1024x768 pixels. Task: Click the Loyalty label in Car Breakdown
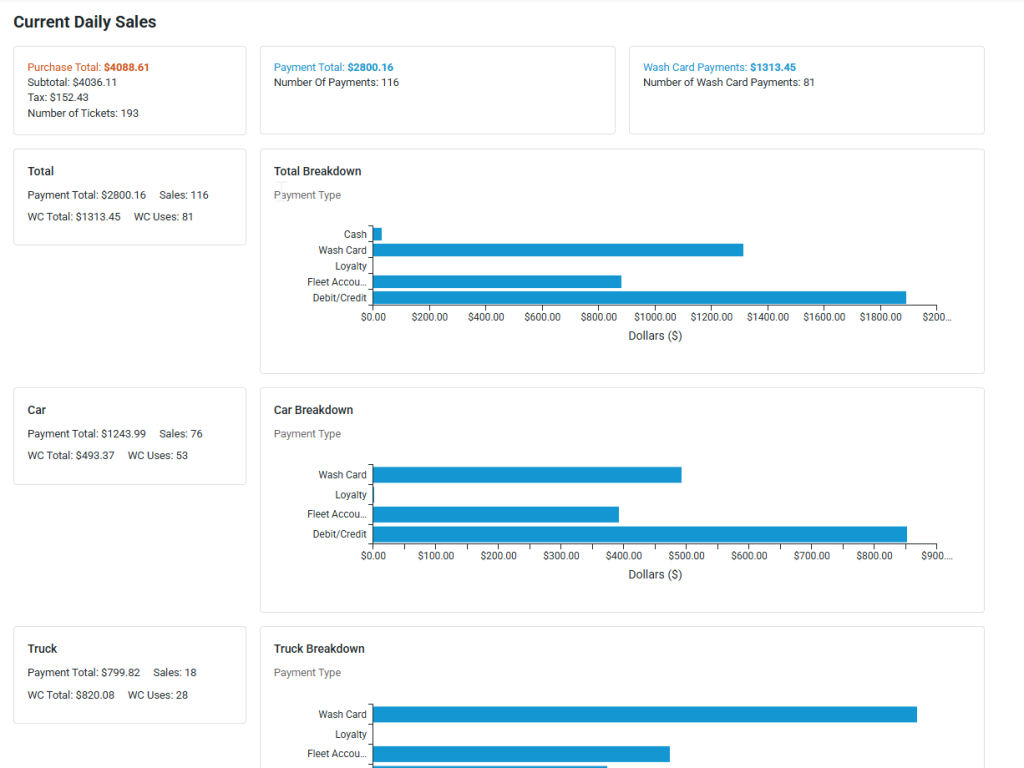[x=351, y=495]
